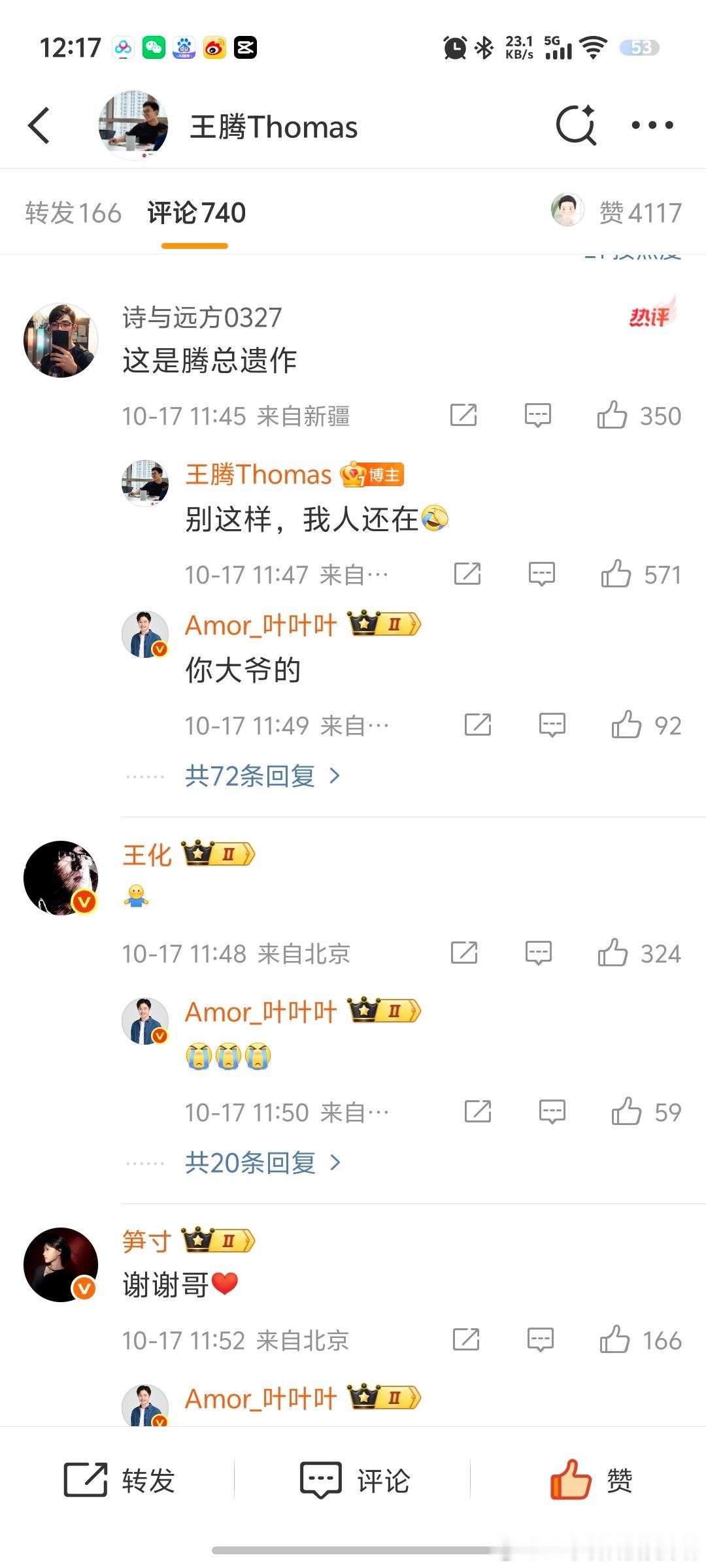Select the 评论 740 tab
This screenshot has width=706, height=1568.
(196, 213)
